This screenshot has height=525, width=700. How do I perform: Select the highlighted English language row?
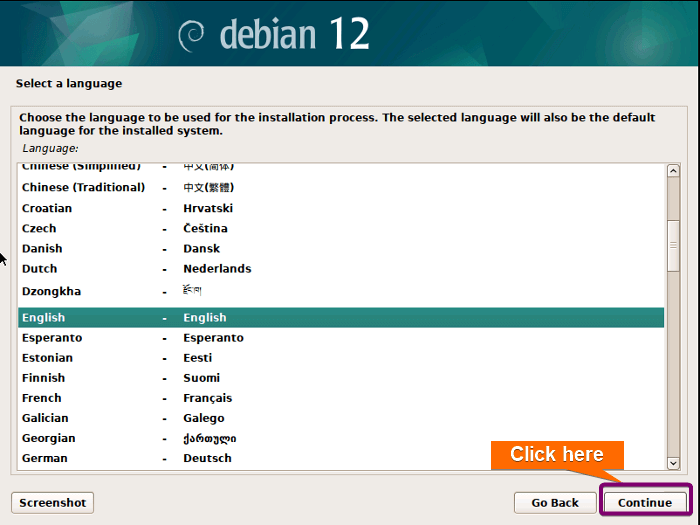[x=341, y=317]
